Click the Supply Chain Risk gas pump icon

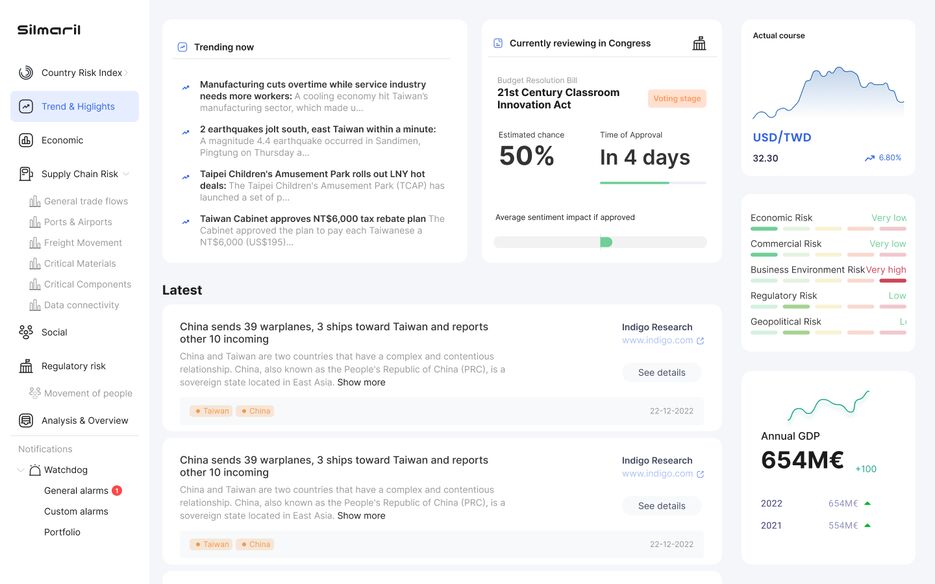(x=26, y=174)
